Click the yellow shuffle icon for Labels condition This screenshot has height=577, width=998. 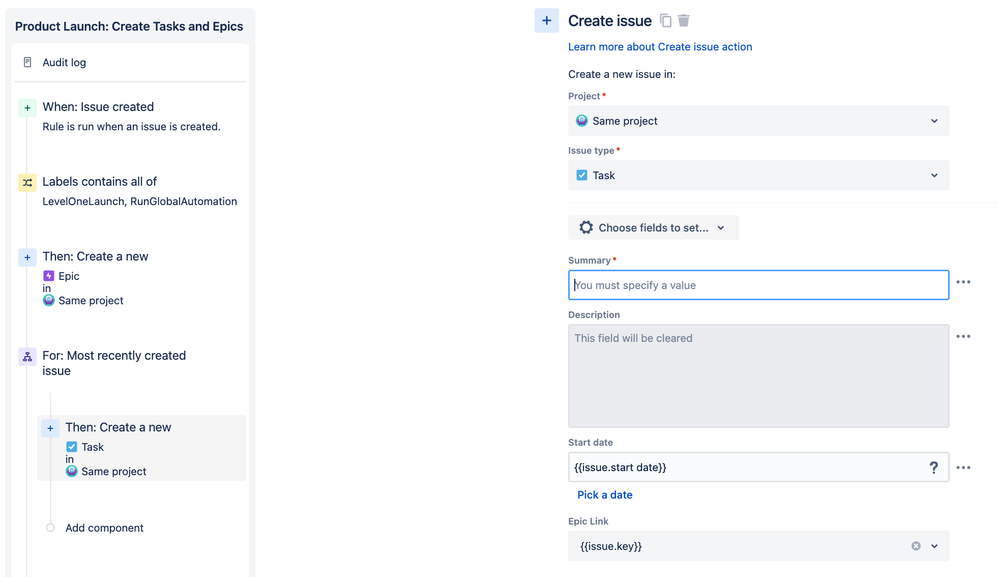point(28,183)
